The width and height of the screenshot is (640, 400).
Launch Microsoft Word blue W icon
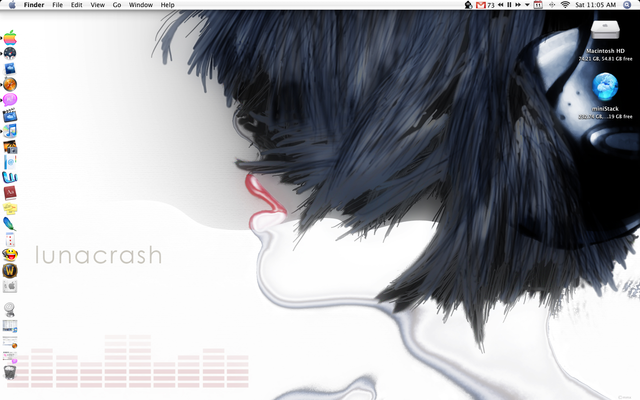tap(10, 177)
